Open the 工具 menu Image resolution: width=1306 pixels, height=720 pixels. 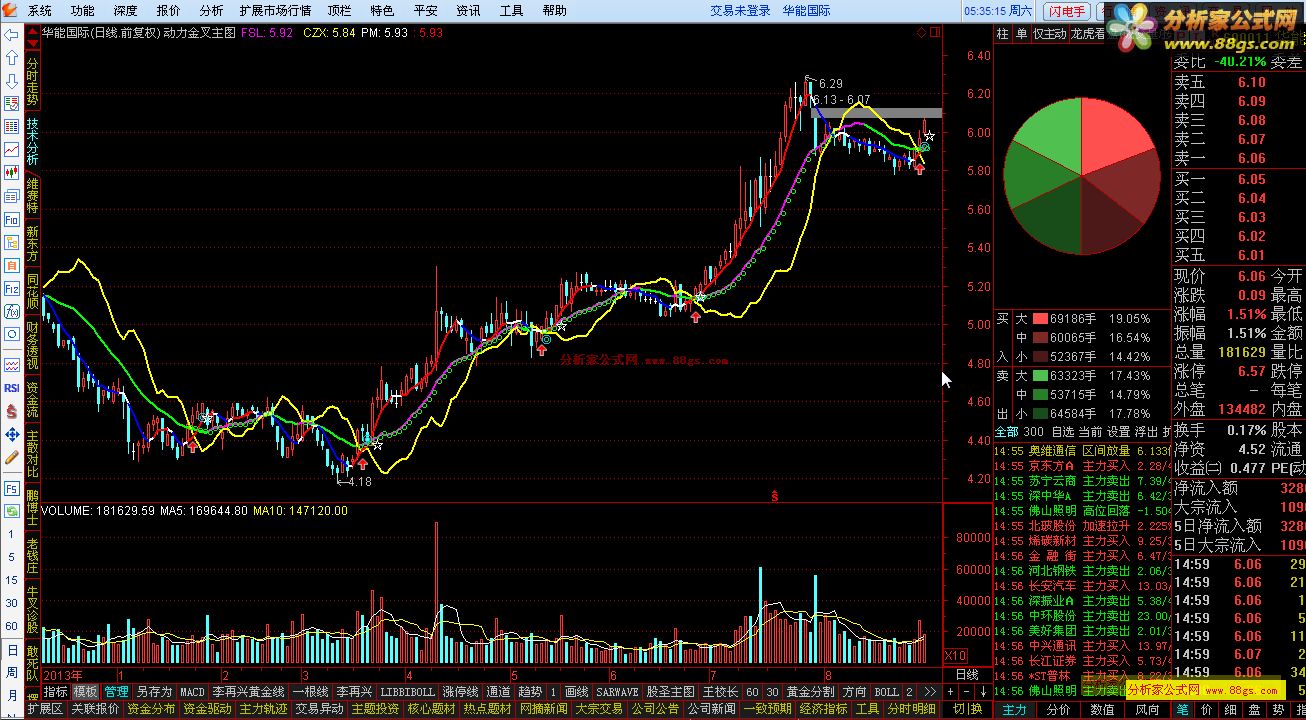pos(511,10)
